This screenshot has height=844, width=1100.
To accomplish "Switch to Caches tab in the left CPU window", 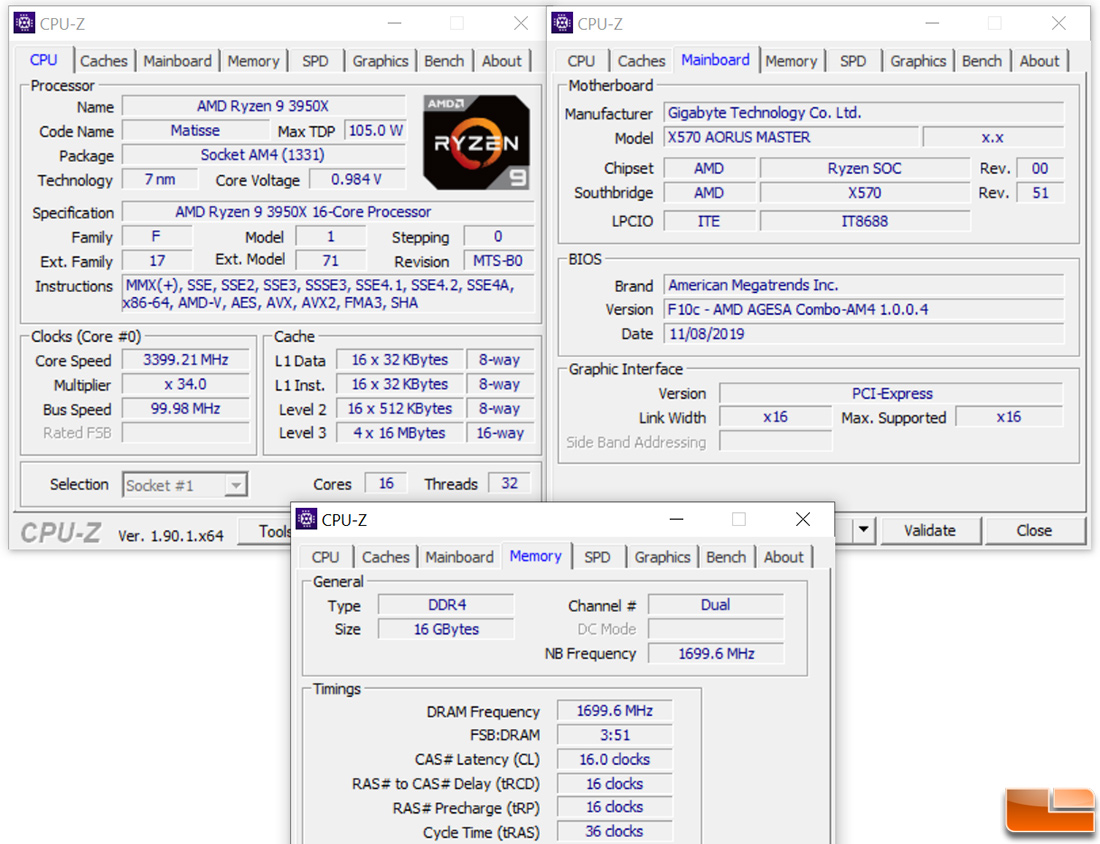I will tap(104, 61).
